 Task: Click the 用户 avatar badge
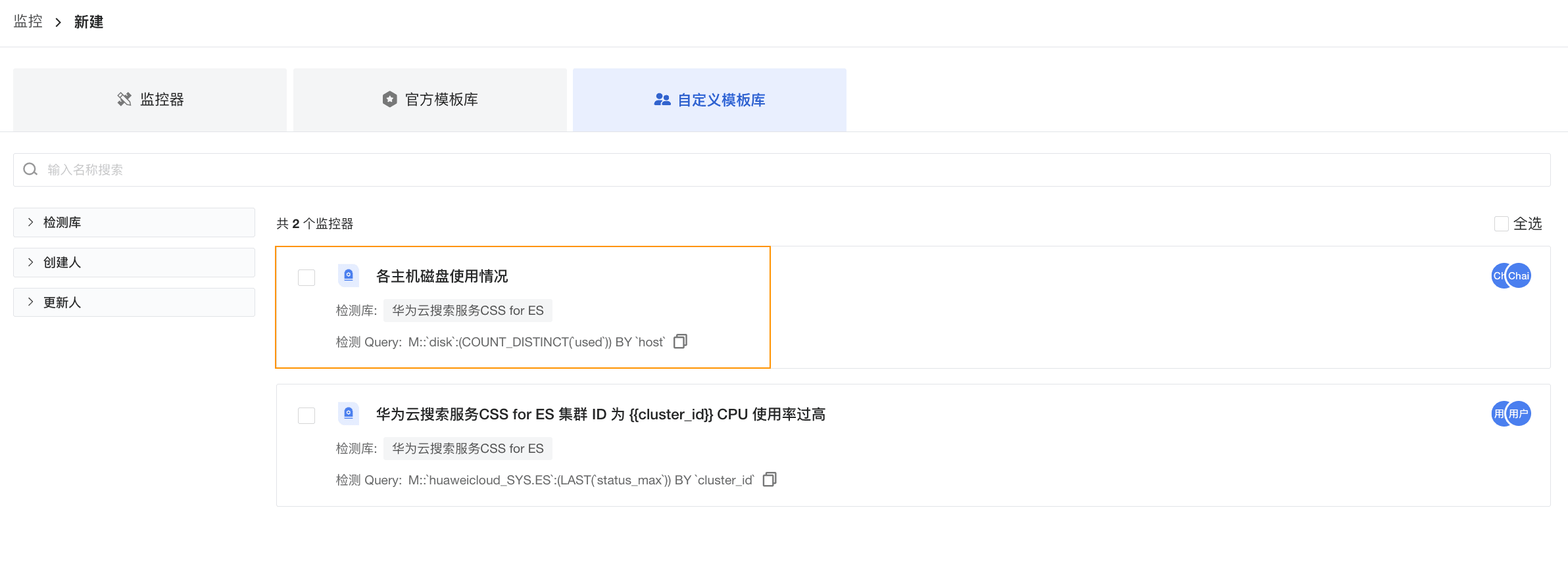click(x=1518, y=413)
